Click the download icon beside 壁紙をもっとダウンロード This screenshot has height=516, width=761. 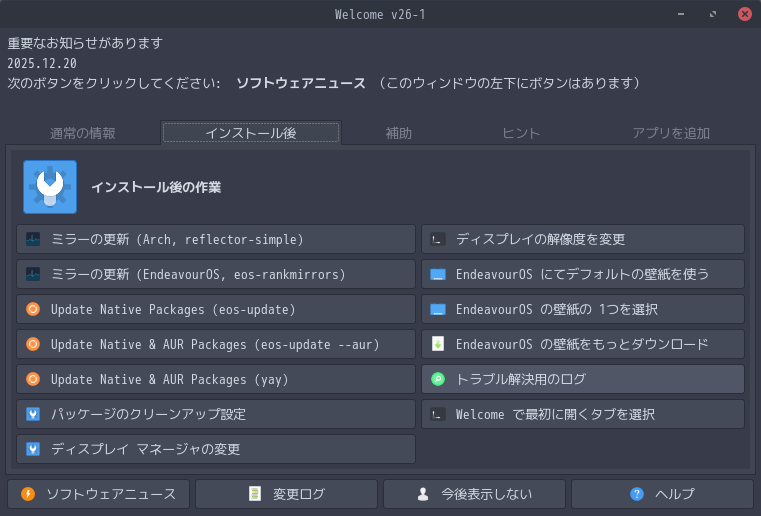click(437, 345)
